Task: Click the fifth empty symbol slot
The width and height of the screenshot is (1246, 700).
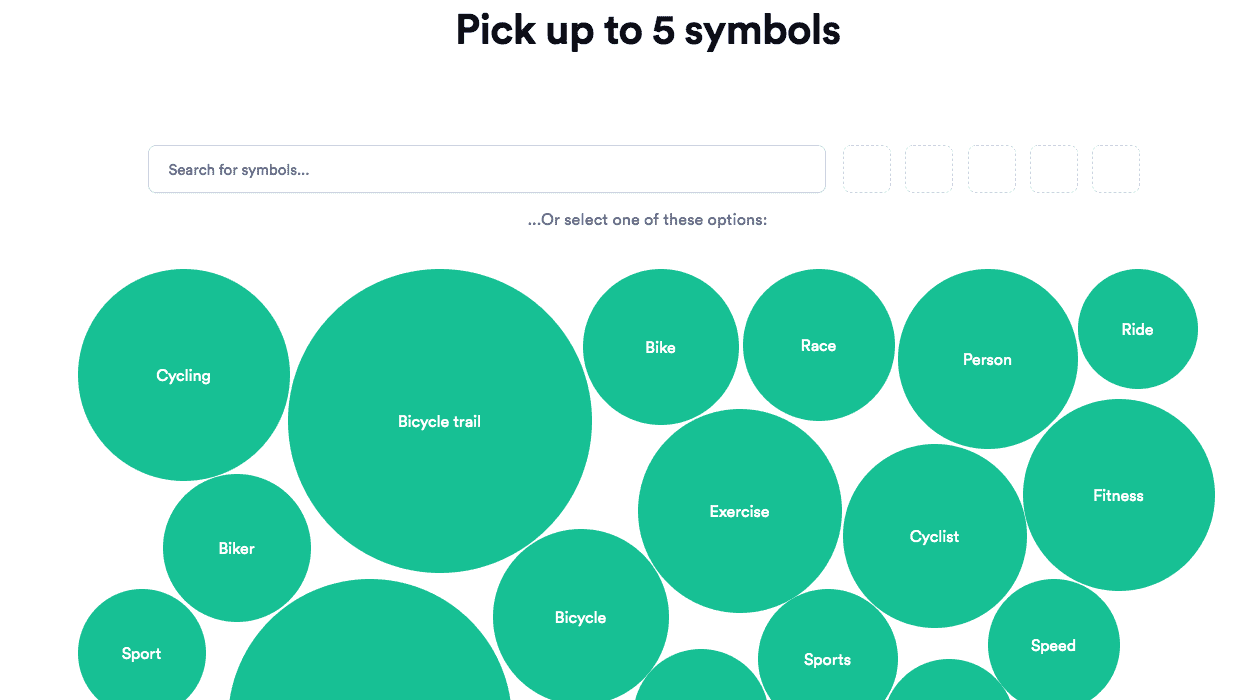Action: [x=1116, y=169]
